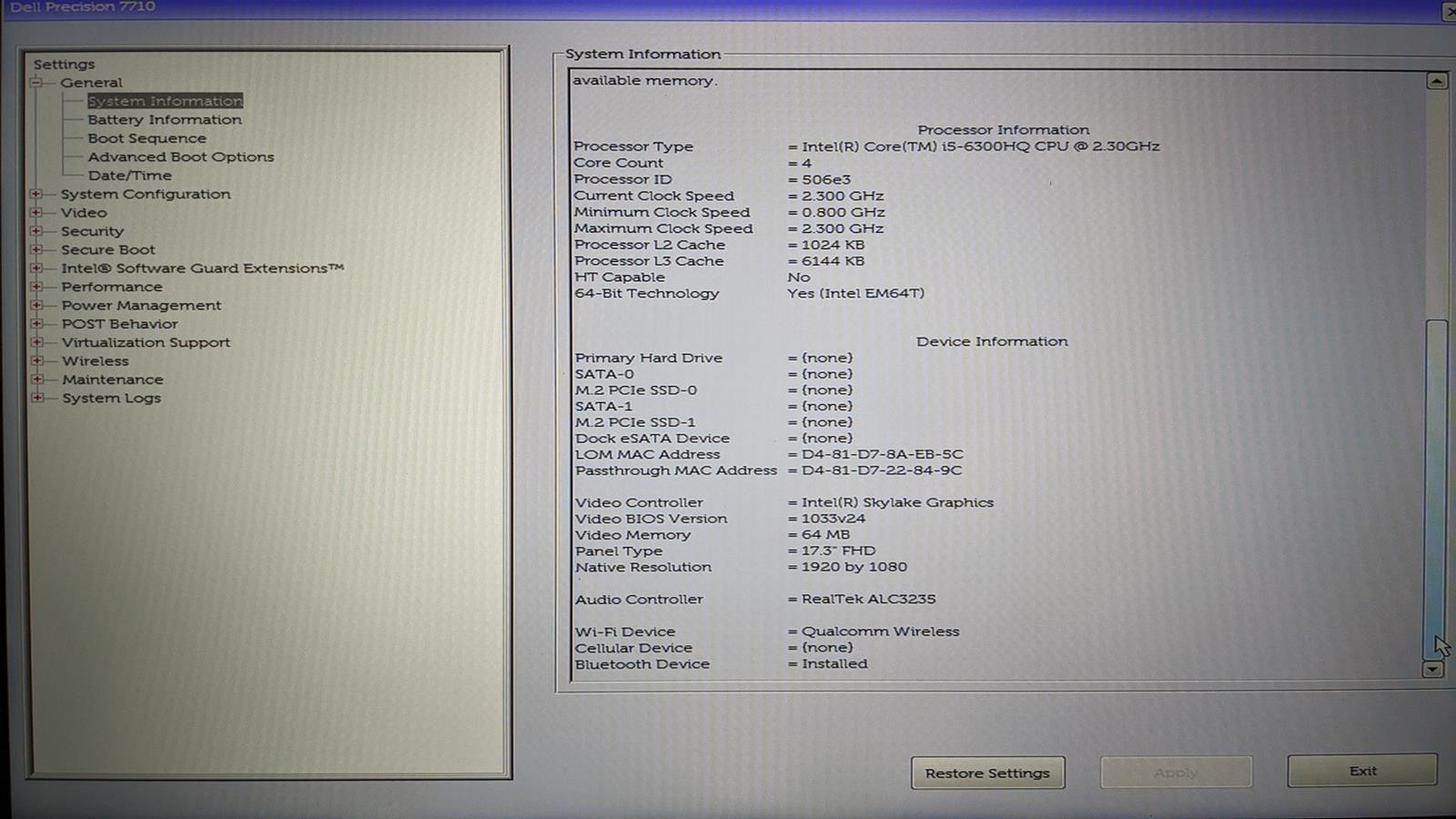The height and width of the screenshot is (819, 1456).
Task: Click the Restore Settings button
Action: point(987,773)
